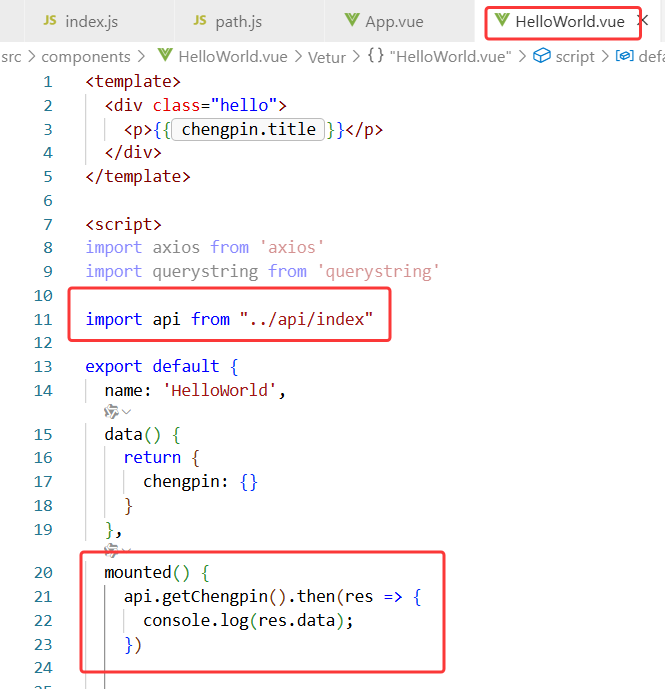Click the script cube icon in breadcrumb
The width and height of the screenshot is (665, 689).
[x=541, y=56]
